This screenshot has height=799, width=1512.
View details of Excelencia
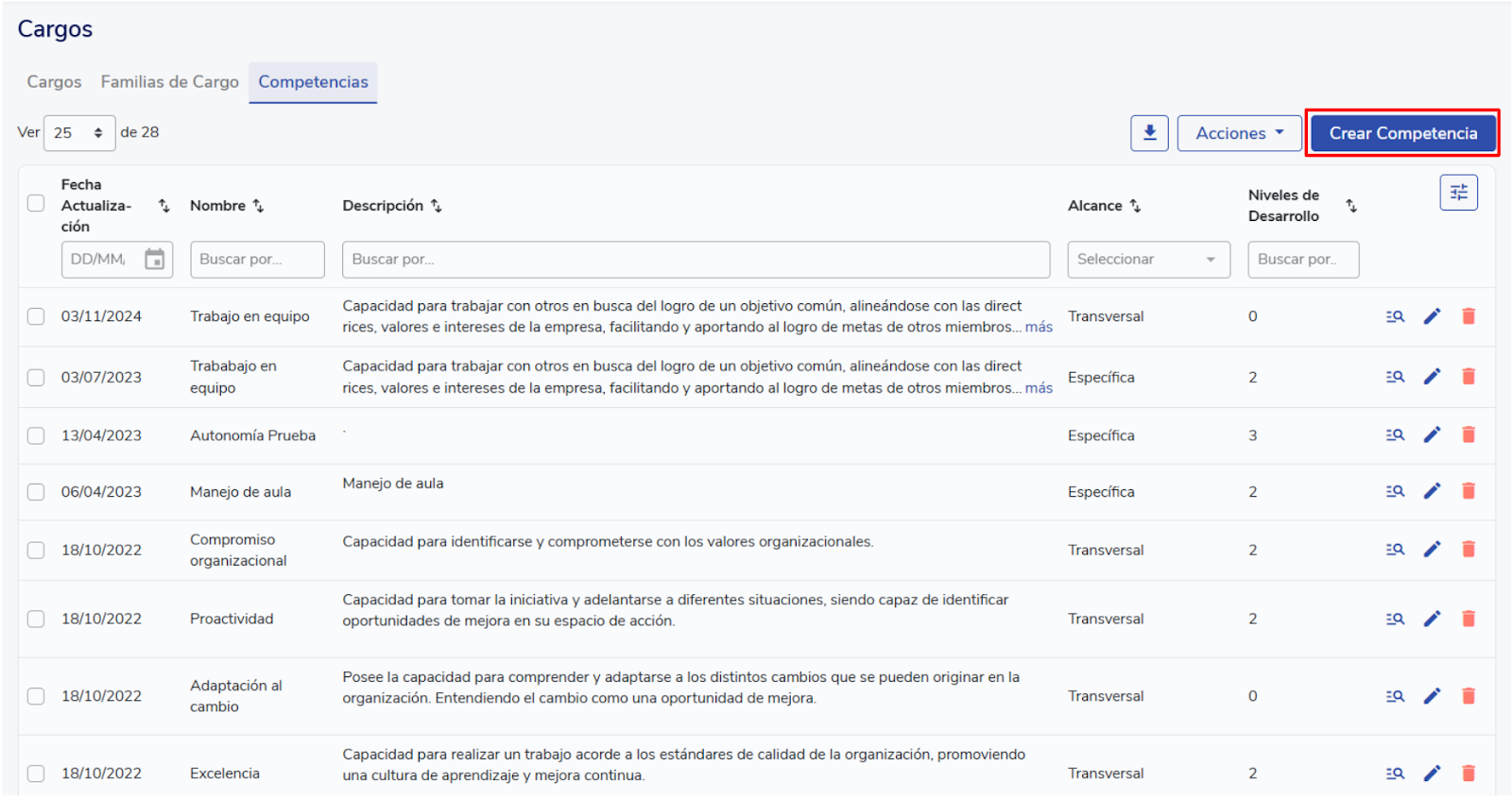1395,773
